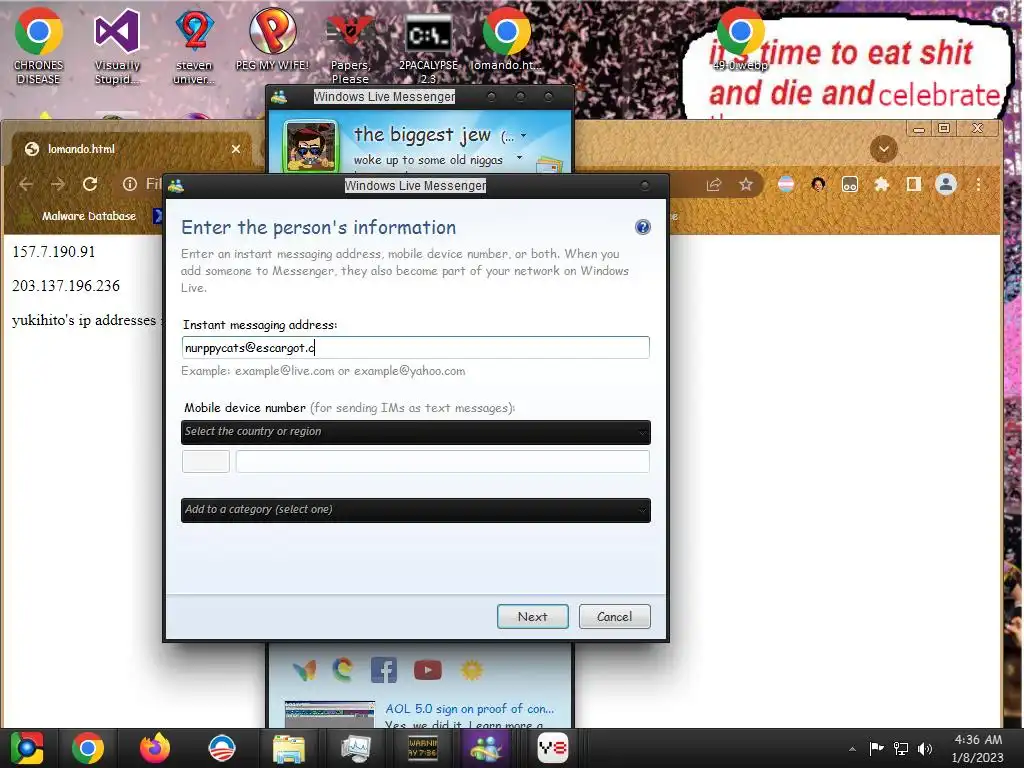
Task: Open the Papers, Please desktop icon
Action: [350, 45]
